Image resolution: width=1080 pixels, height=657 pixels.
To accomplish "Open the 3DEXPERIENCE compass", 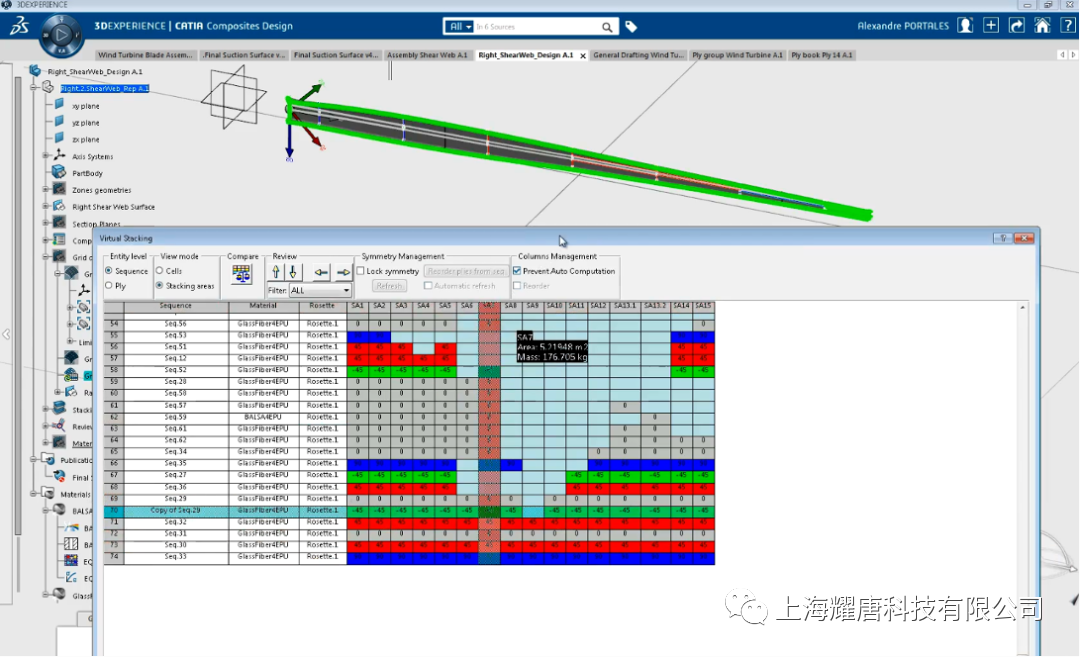I will [61, 34].
